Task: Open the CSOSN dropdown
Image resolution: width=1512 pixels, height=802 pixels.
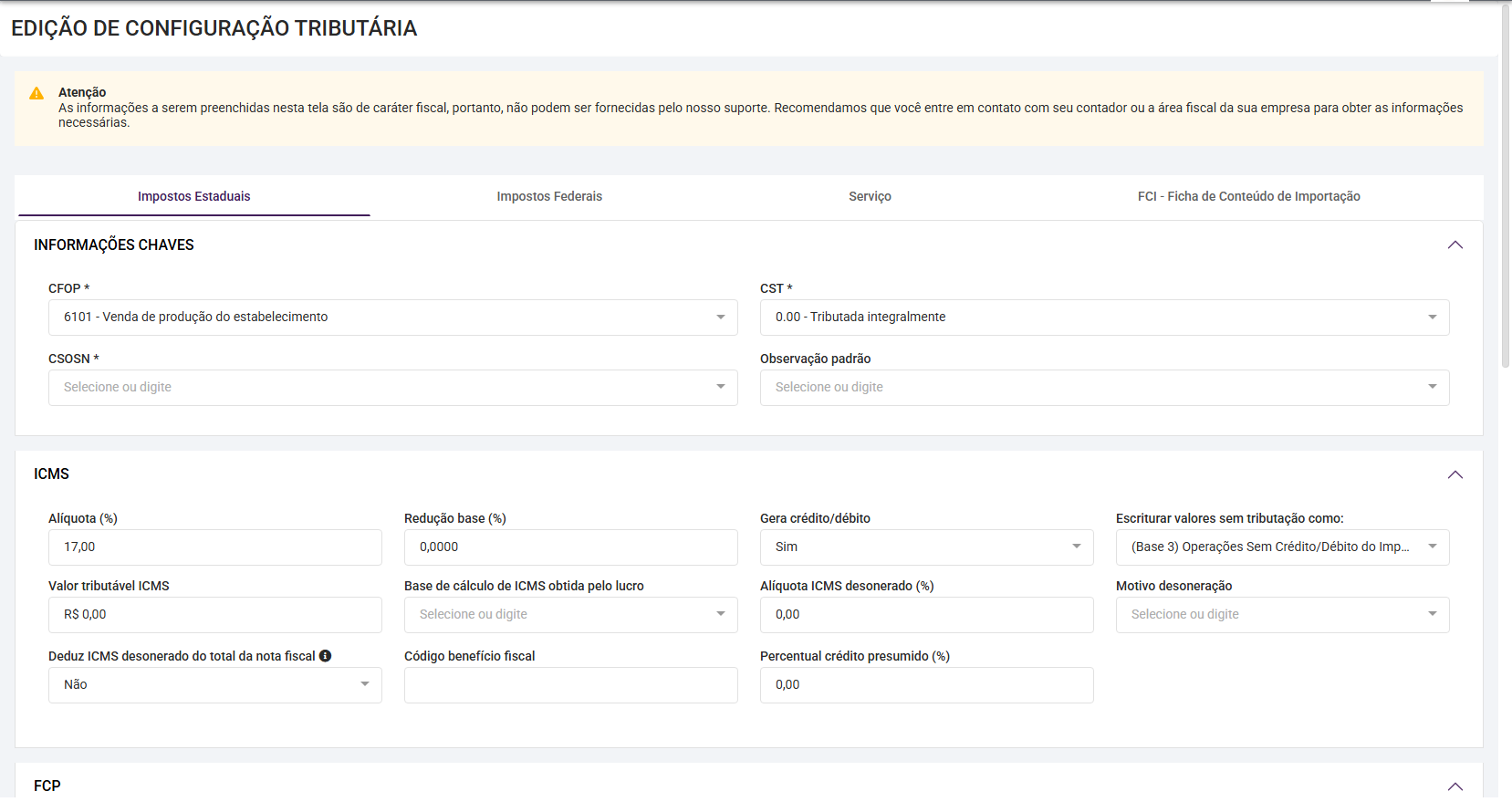Action: (393, 388)
